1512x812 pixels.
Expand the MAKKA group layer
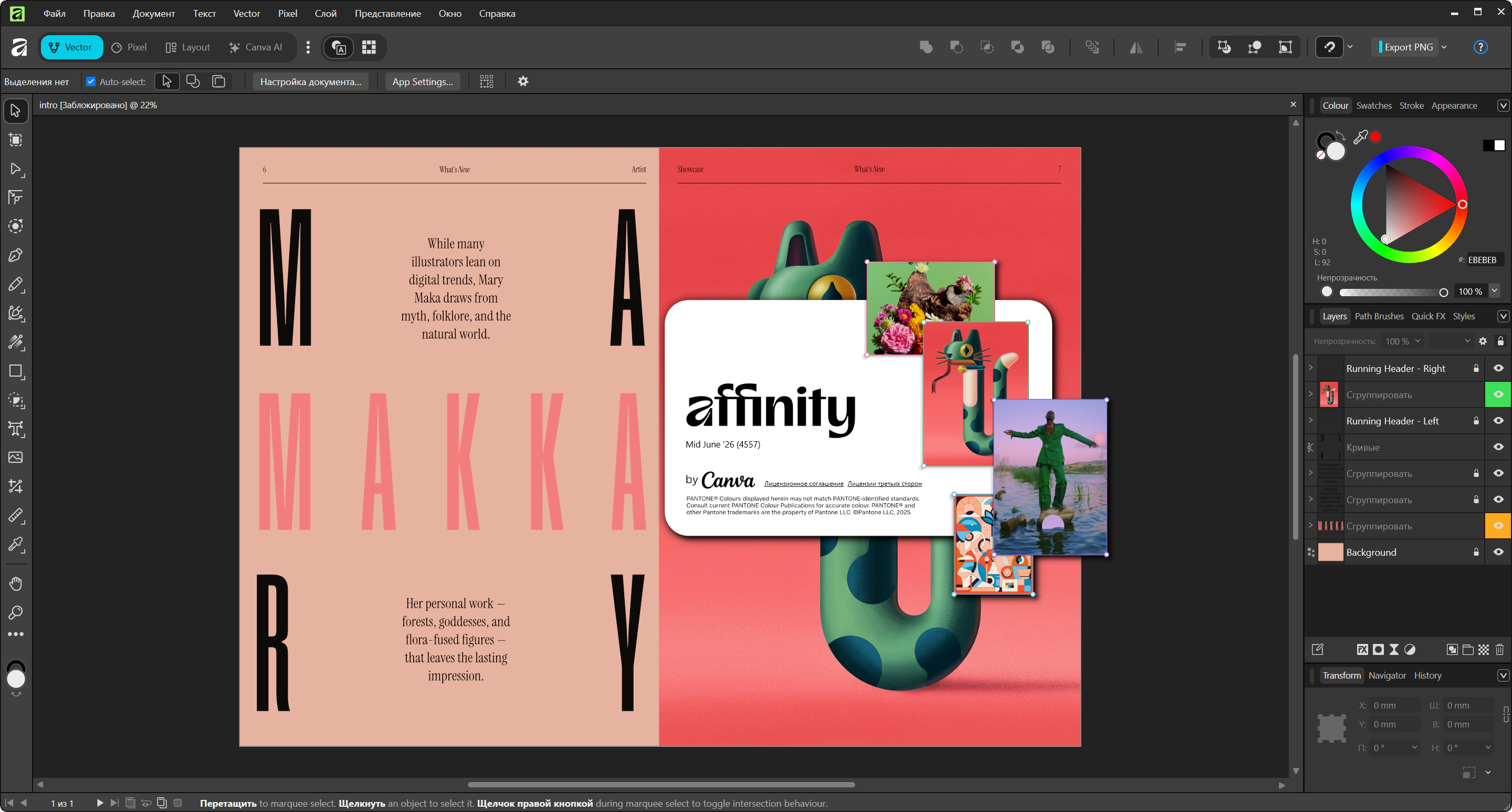[1311, 525]
